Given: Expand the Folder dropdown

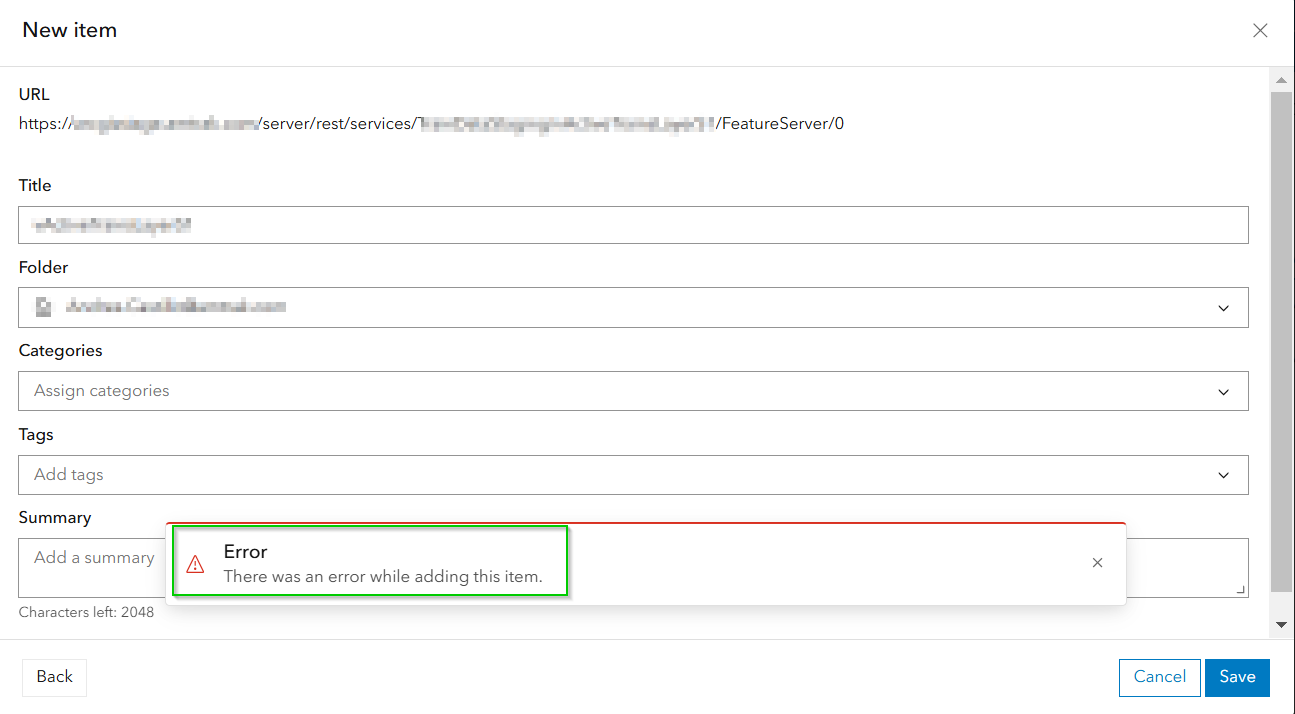Looking at the screenshot, I should click(x=1224, y=308).
